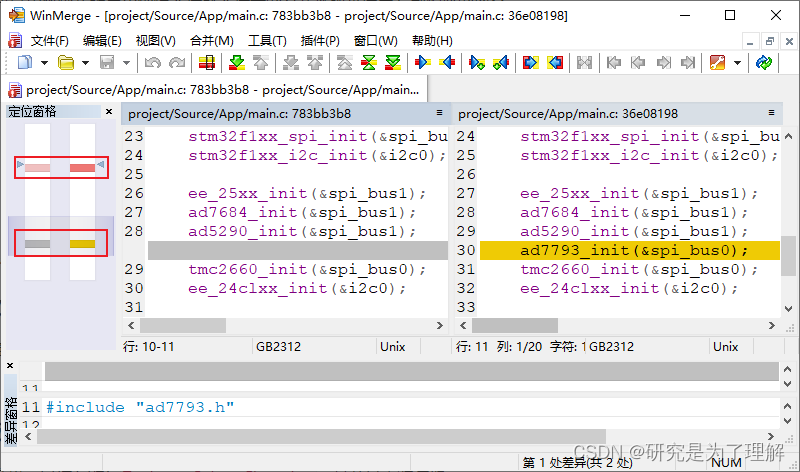The width and height of the screenshot is (800, 472).
Task: Copy to right and advance
Action: (x=477, y=63)
